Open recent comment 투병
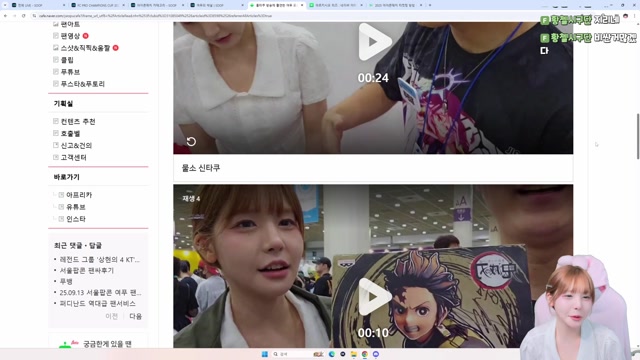The width and height of the screenshot is (640, 360). pos(66,282)
